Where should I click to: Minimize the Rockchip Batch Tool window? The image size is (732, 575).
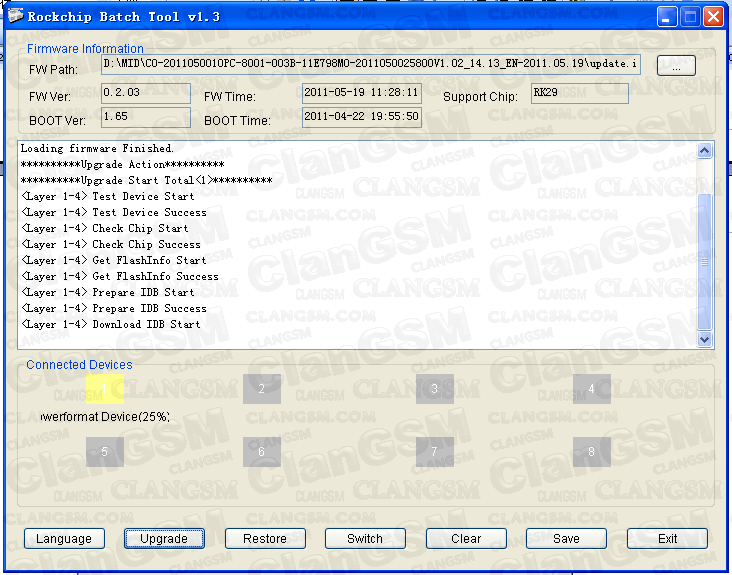[x=667, y=17]
